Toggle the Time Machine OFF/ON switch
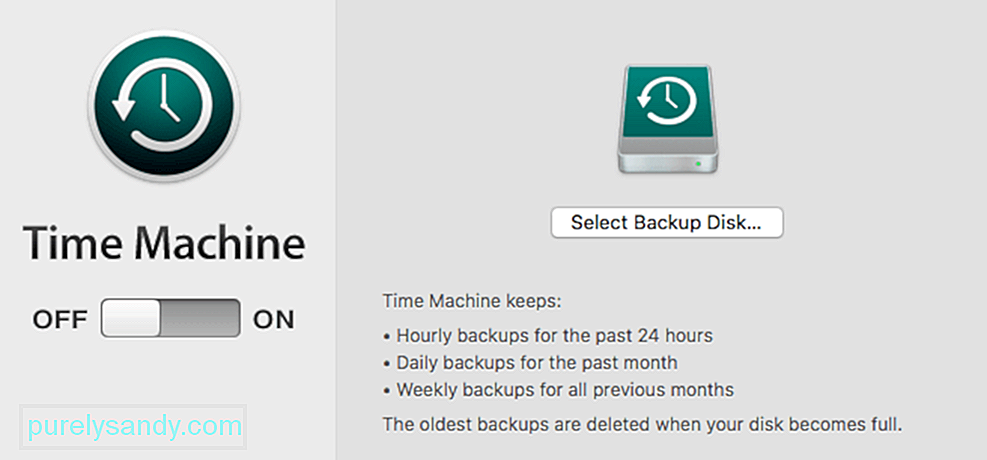This screenshot has width=987, height=460. click(x=171, y=318)
